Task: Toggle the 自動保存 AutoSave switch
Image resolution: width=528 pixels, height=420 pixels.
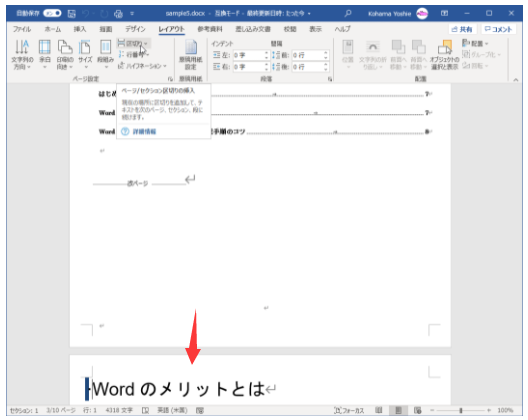Action: 53,13
